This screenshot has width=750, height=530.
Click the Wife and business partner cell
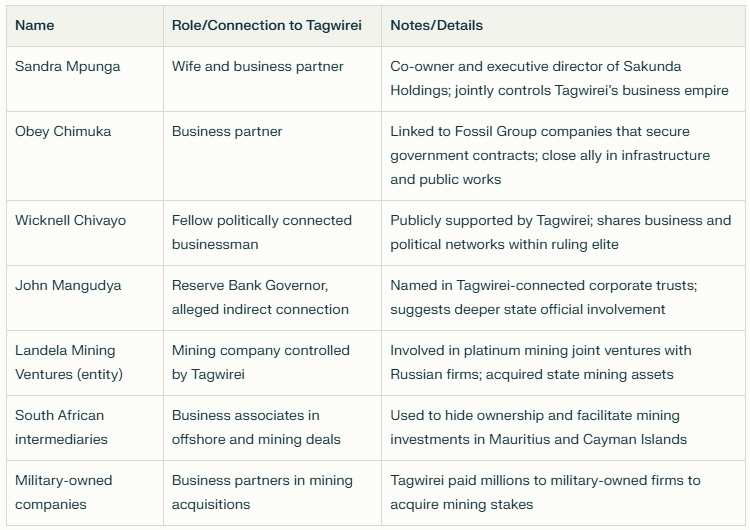[258, 66]
